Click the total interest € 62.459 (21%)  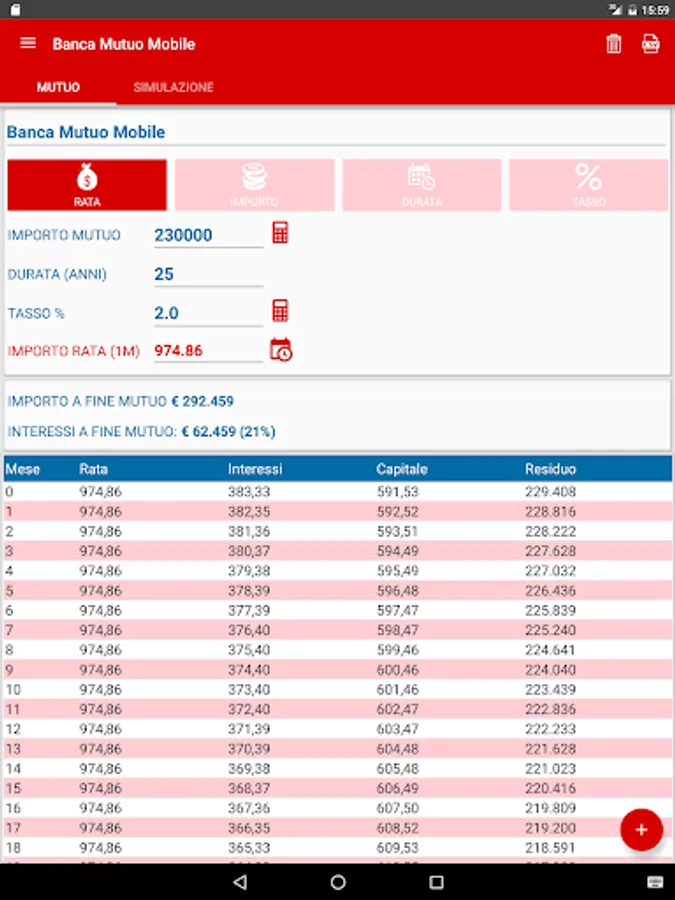click(x=228, y=432)
